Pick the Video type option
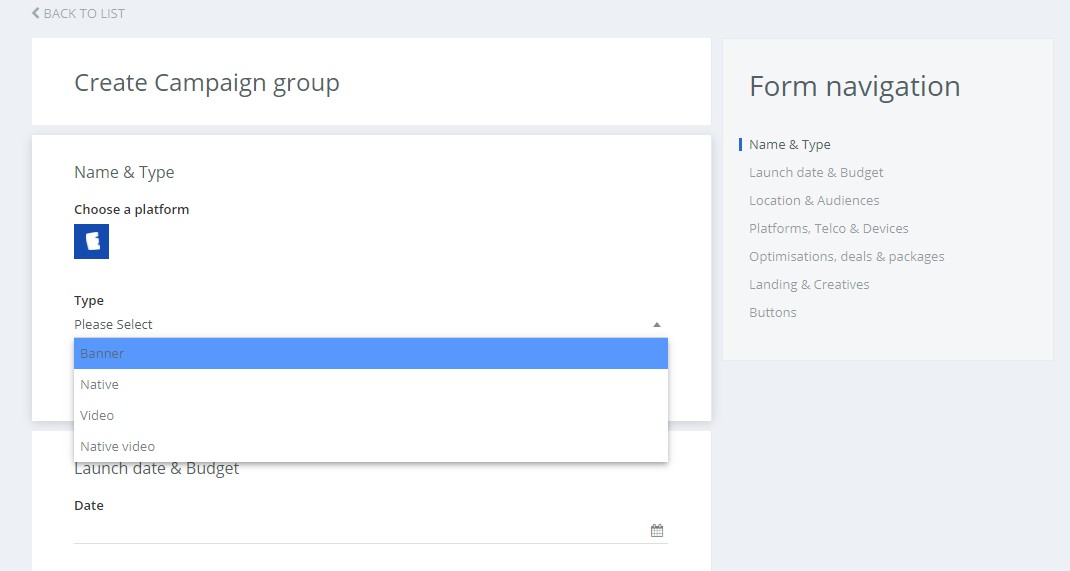The width and height of the screenshot is (1070, 571). tap(371, 415)
